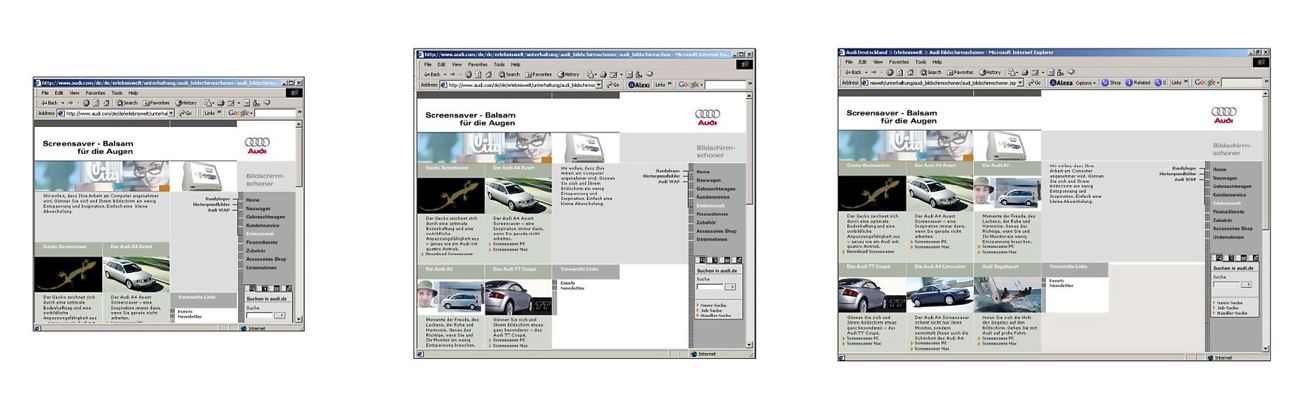
Task: Click the Gebrauchtwagen nav link in the middle window
Action: coord(716,188)
